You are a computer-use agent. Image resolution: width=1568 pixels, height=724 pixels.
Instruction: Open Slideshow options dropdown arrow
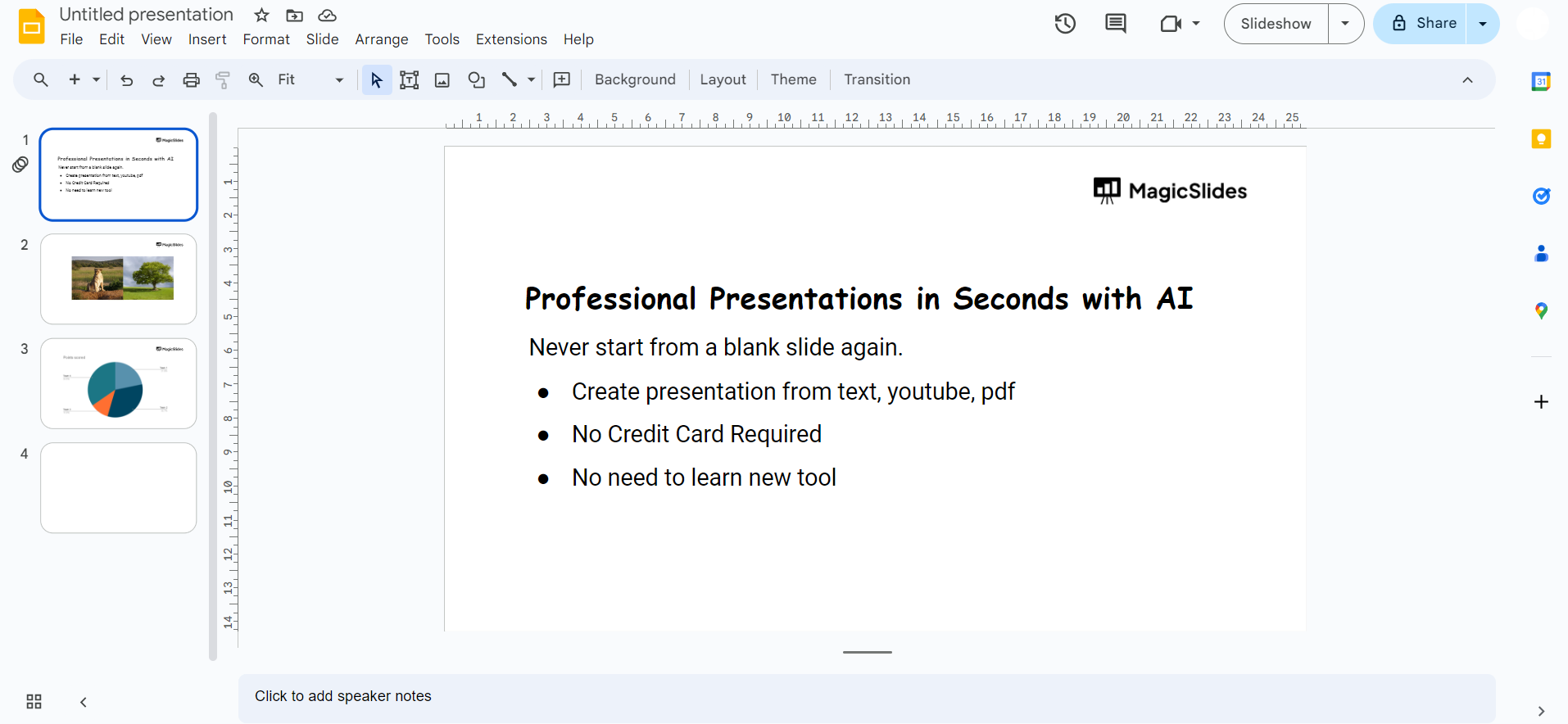(1345, 24)
